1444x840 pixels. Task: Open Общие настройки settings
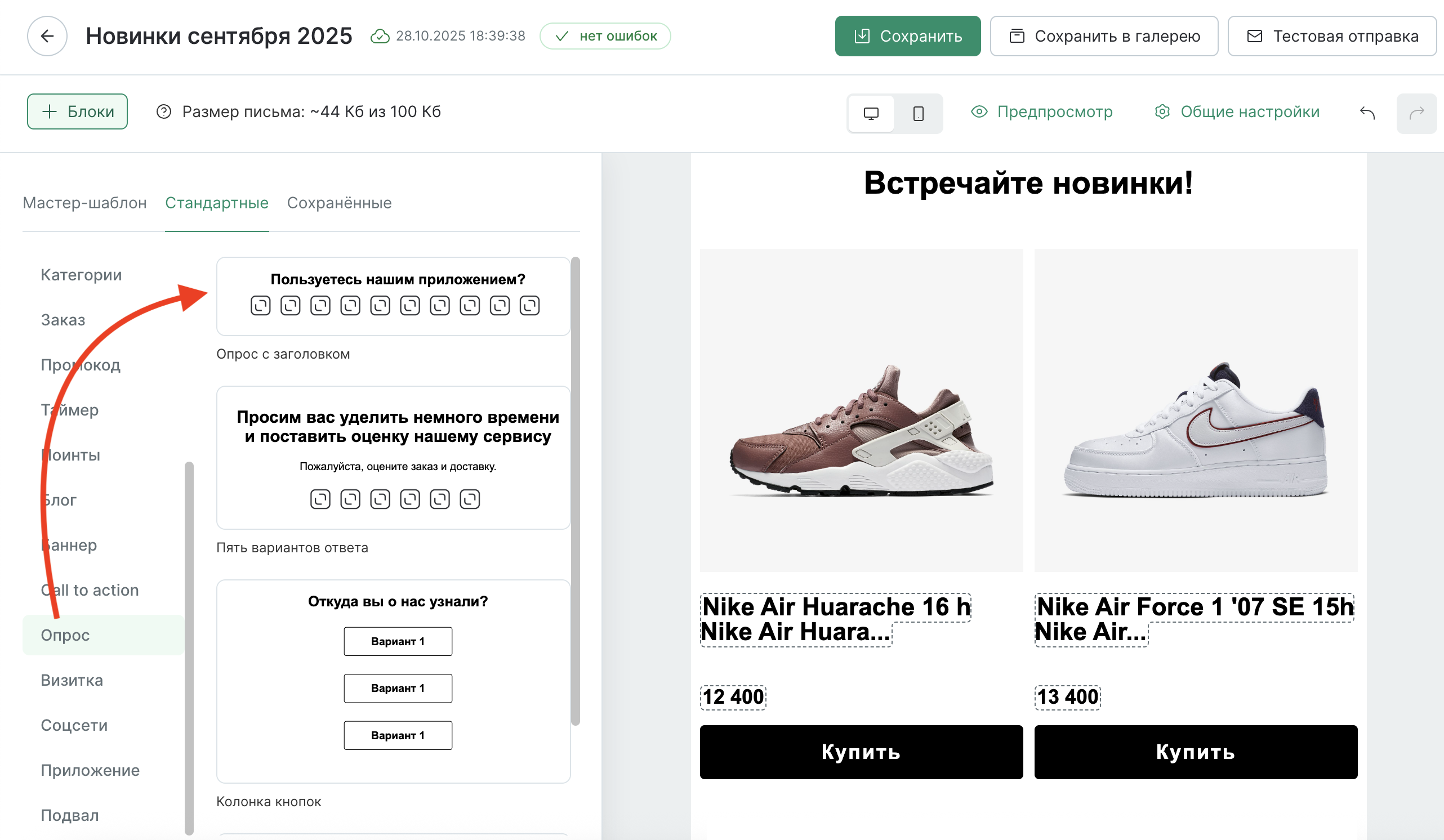click(1237, 111)
